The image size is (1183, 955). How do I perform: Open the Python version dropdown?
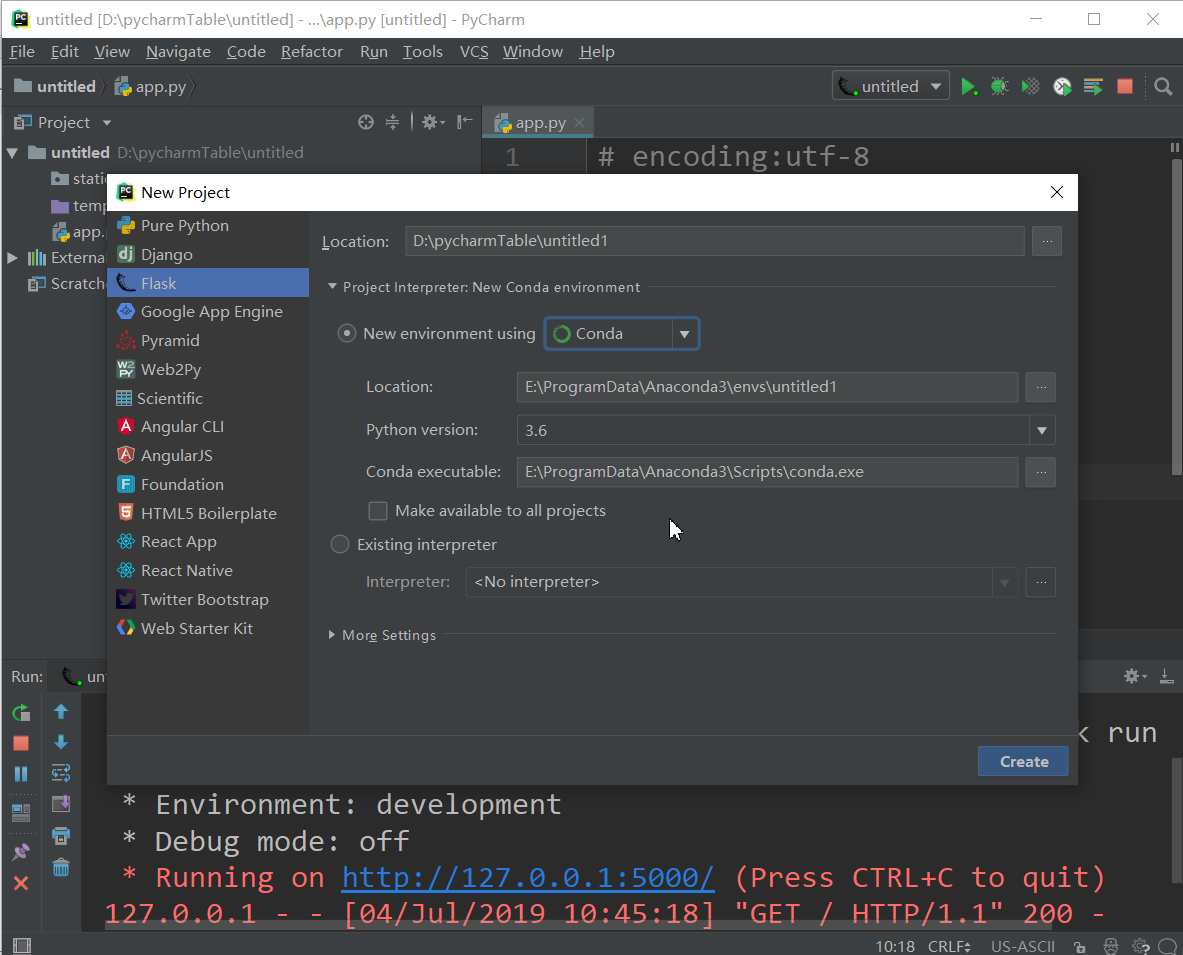(x=1042, y=430)
